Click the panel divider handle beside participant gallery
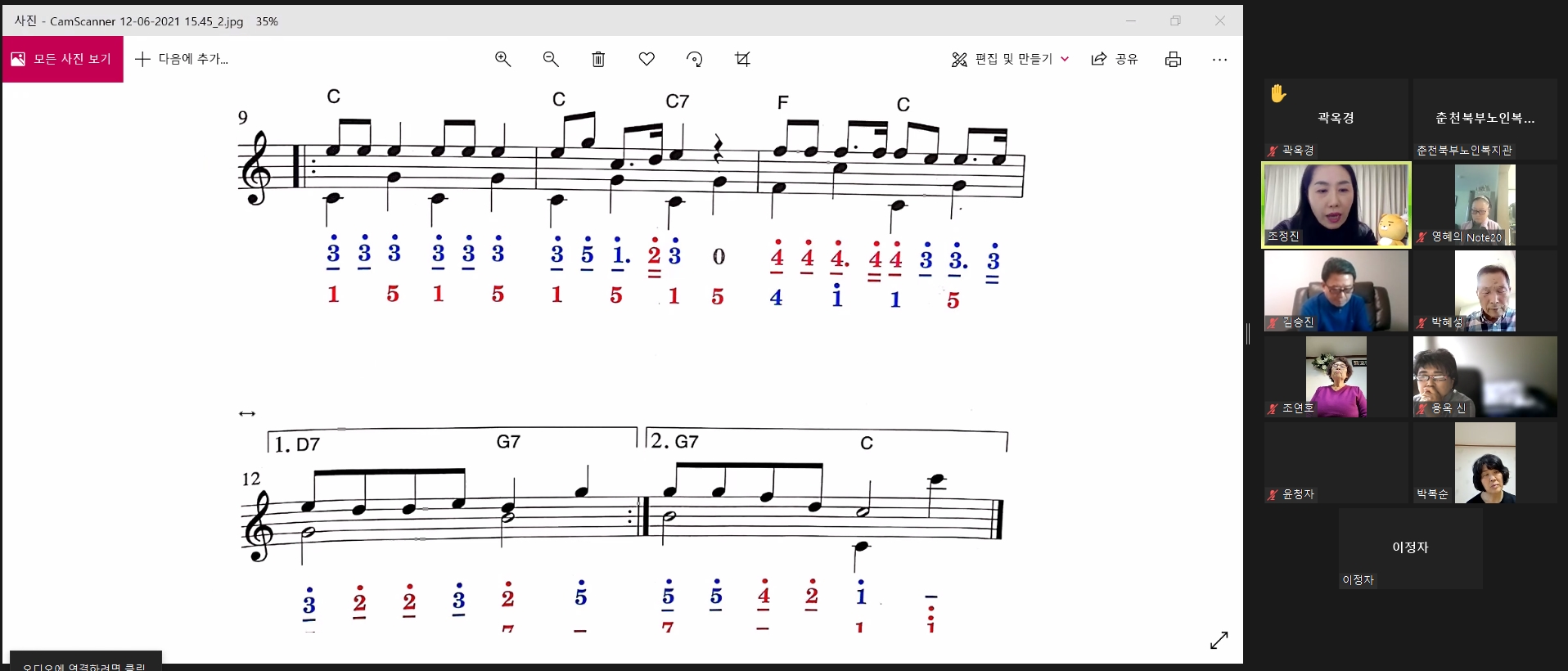 click(x=1248, y=334)
